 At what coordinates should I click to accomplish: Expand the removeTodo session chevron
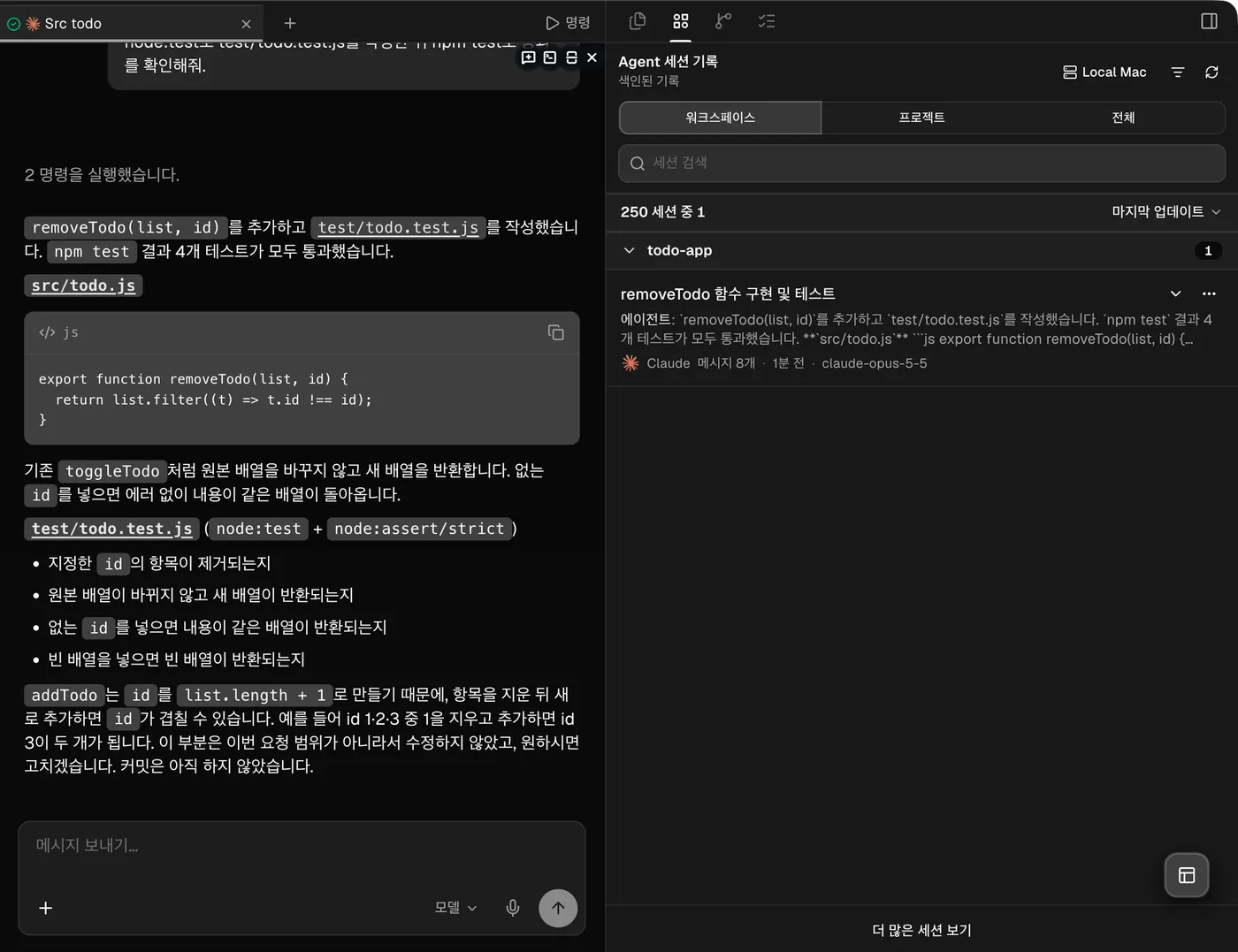pyautogui.click(x=1175, y=293)
